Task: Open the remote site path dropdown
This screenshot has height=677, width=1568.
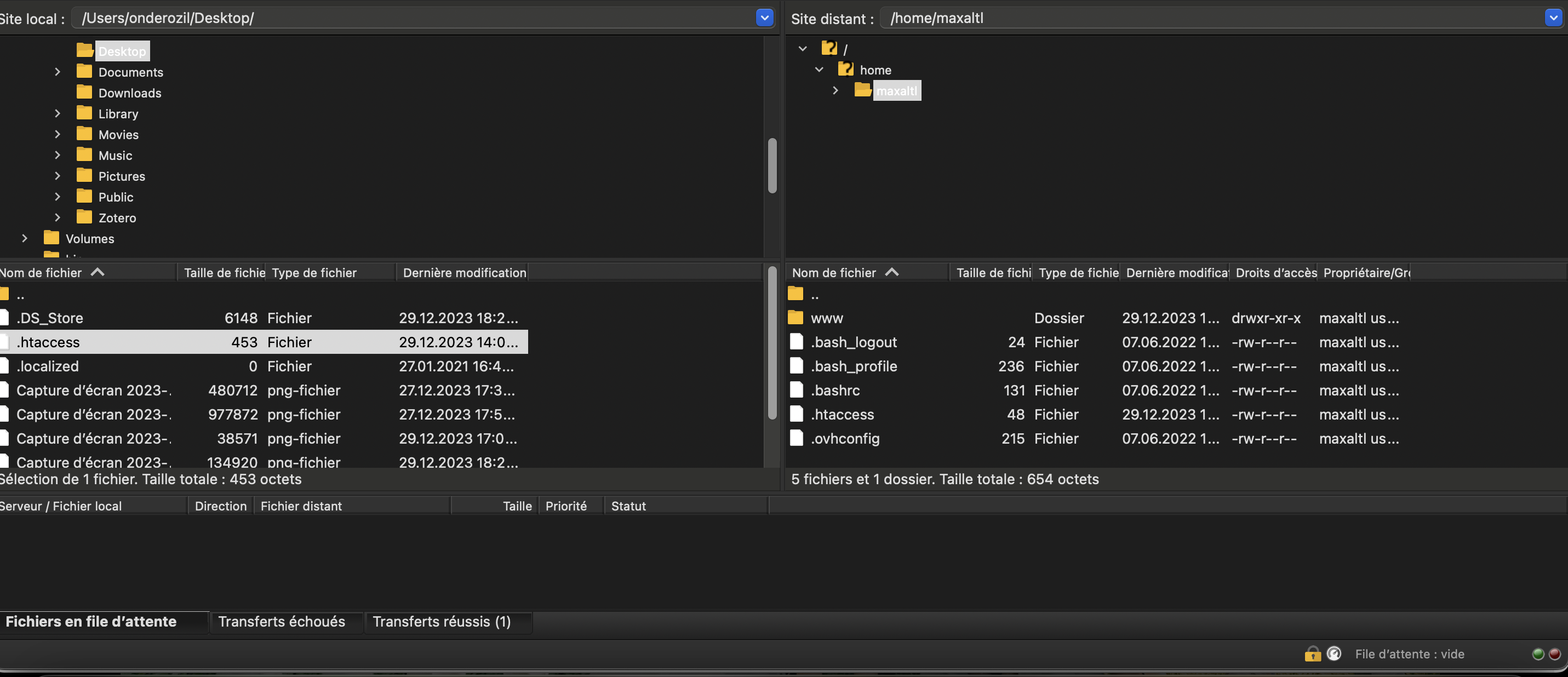Action: tap(1554, 18)
